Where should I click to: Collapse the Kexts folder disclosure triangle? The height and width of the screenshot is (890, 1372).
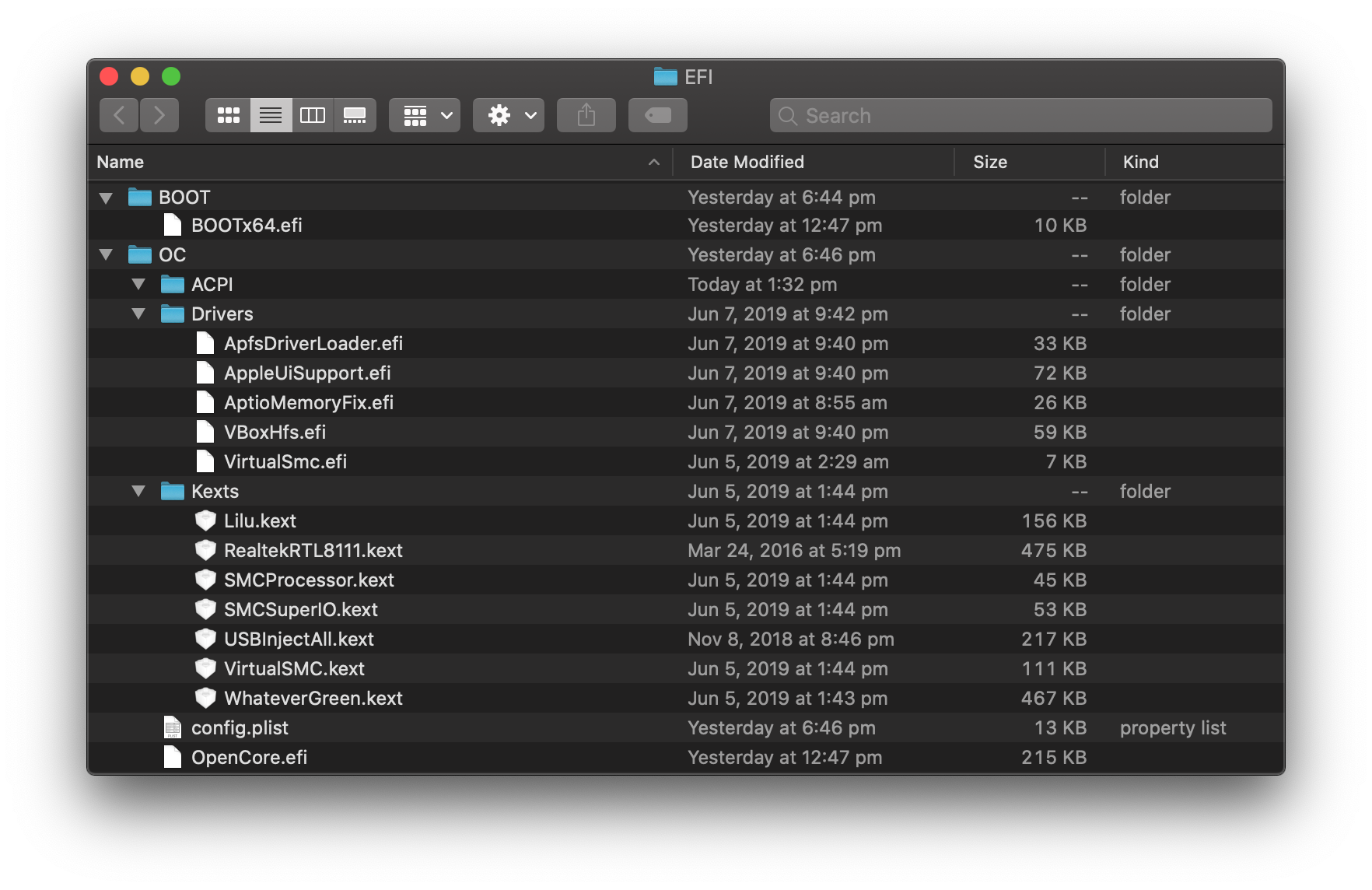(x=139, y=492)
